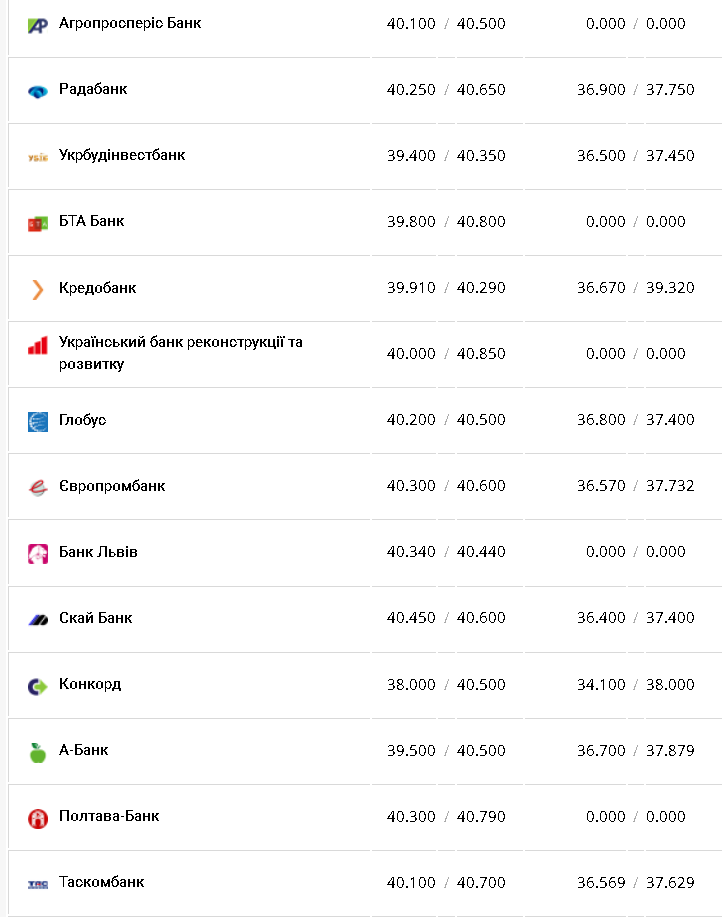Click the blue Глобус logo icon
The height and width of the screenshot is (917, 722).
(x=38, y=421)
